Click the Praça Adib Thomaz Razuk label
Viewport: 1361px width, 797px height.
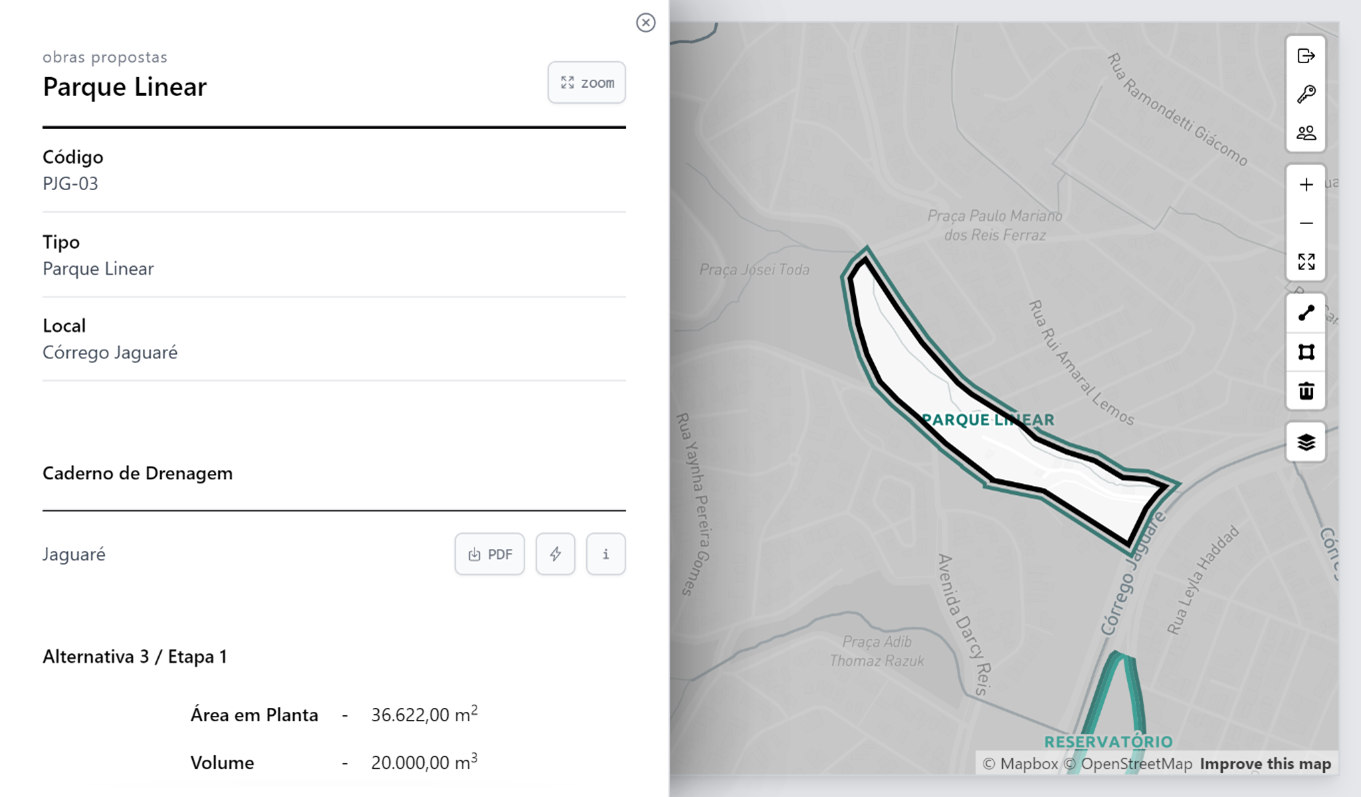click(877, 651)
